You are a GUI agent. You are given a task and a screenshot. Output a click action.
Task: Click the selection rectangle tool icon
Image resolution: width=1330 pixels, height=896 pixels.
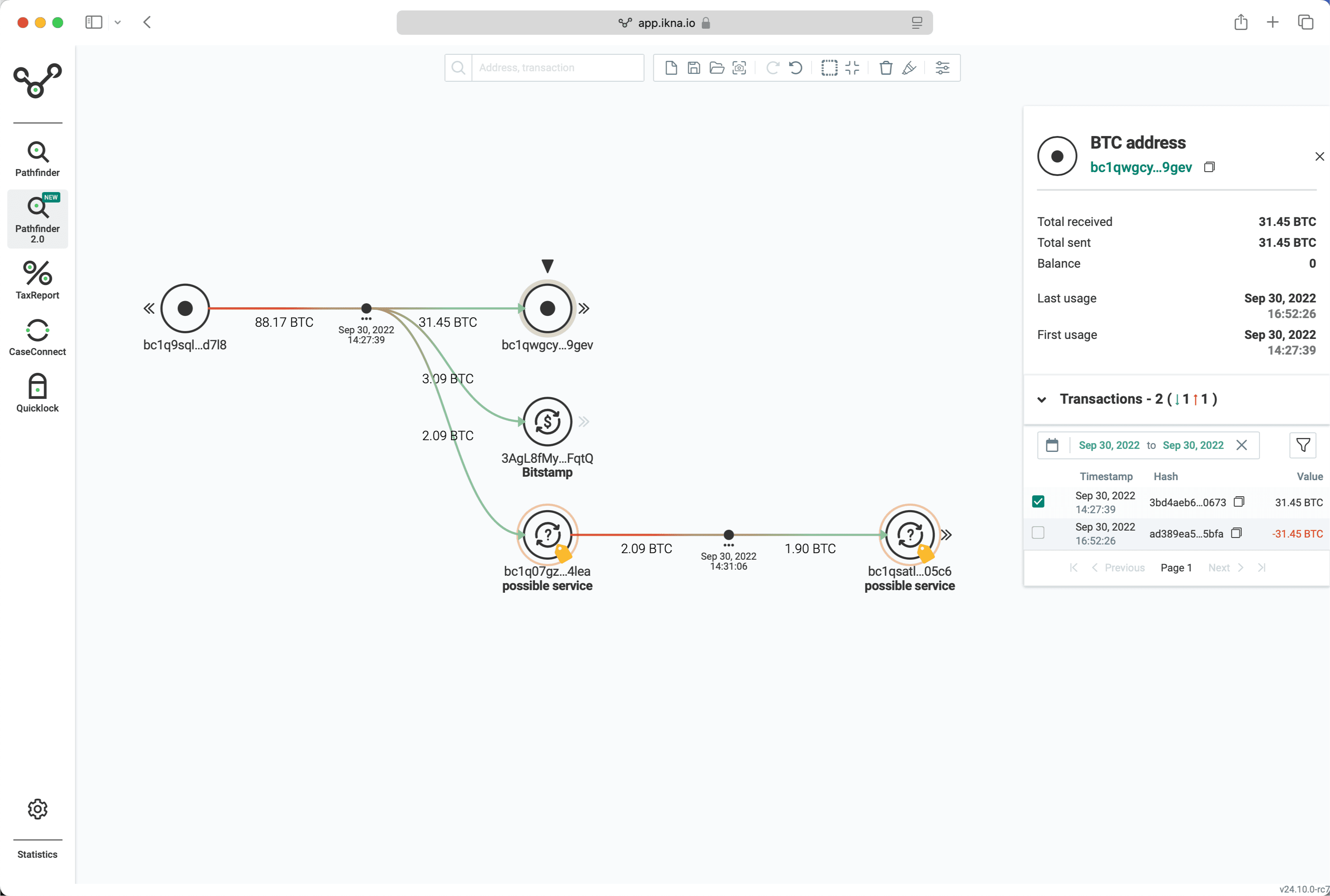(x=829, y=68)
